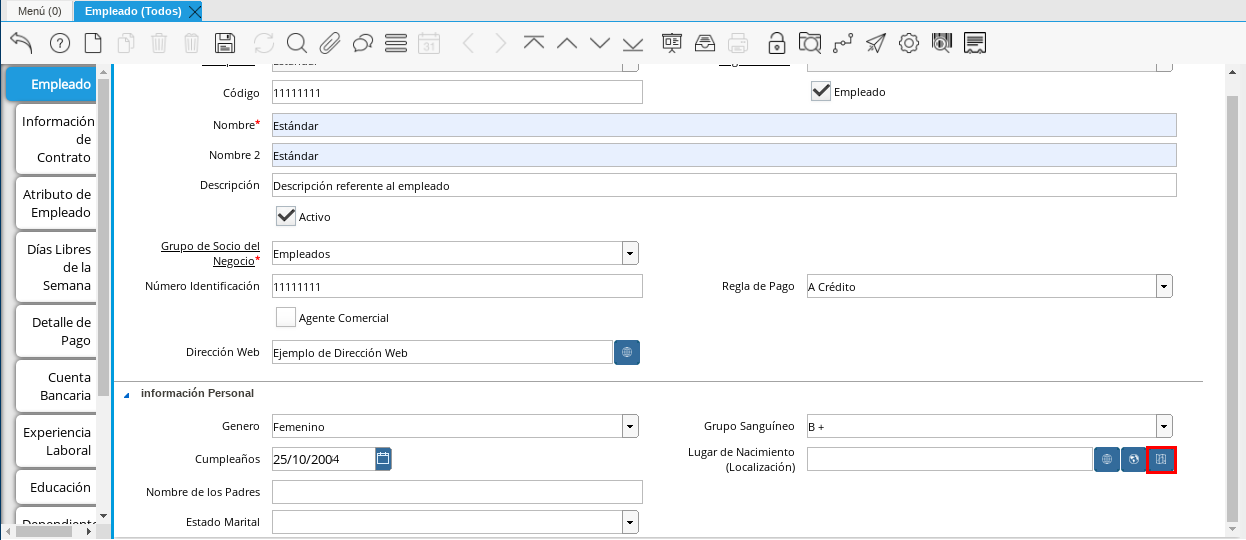Uncheck the Empleado checkbox
Screen dimensions: 1246x540
pos(821,92)
